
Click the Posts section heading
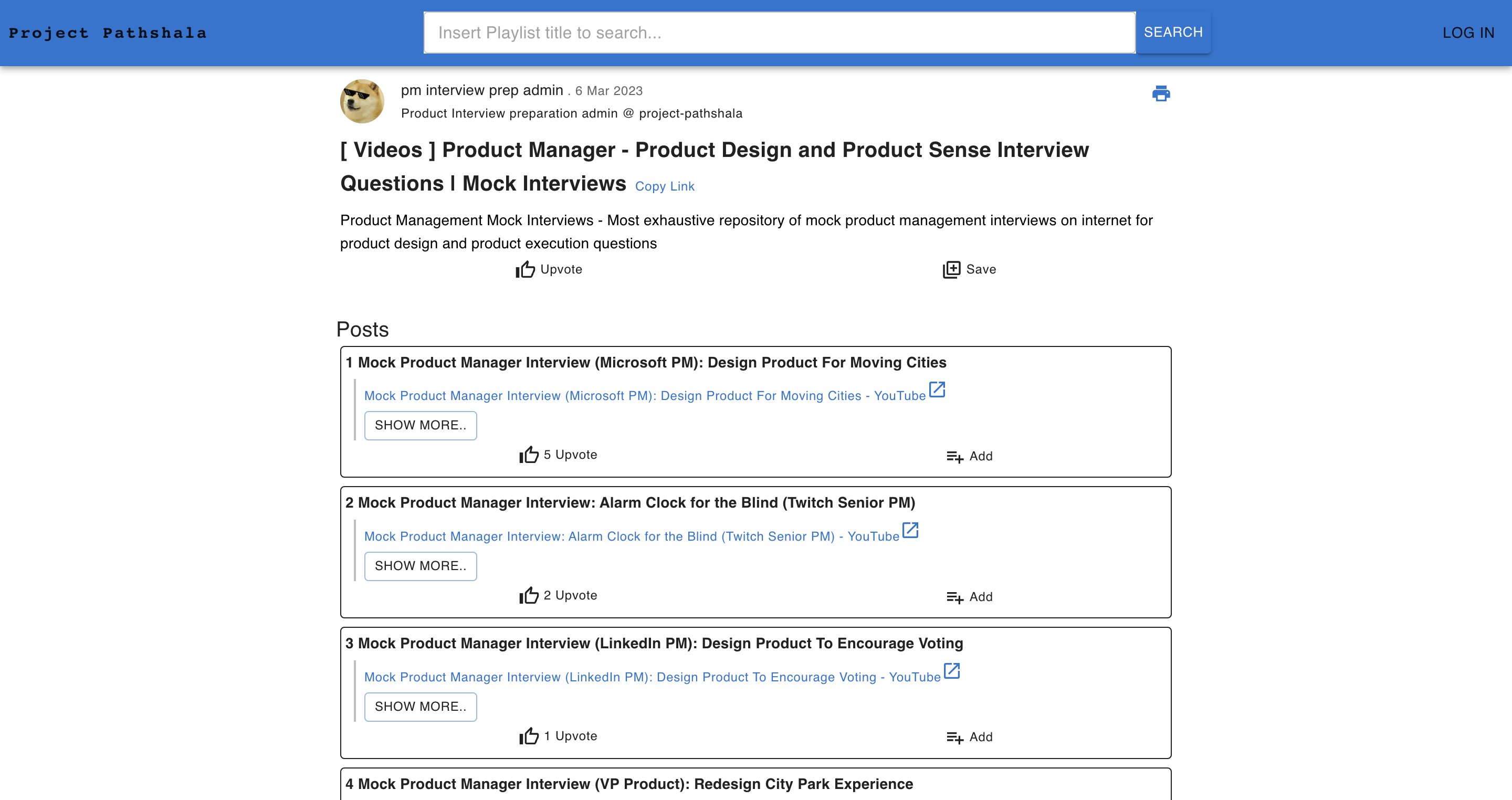tap(362, 330)
